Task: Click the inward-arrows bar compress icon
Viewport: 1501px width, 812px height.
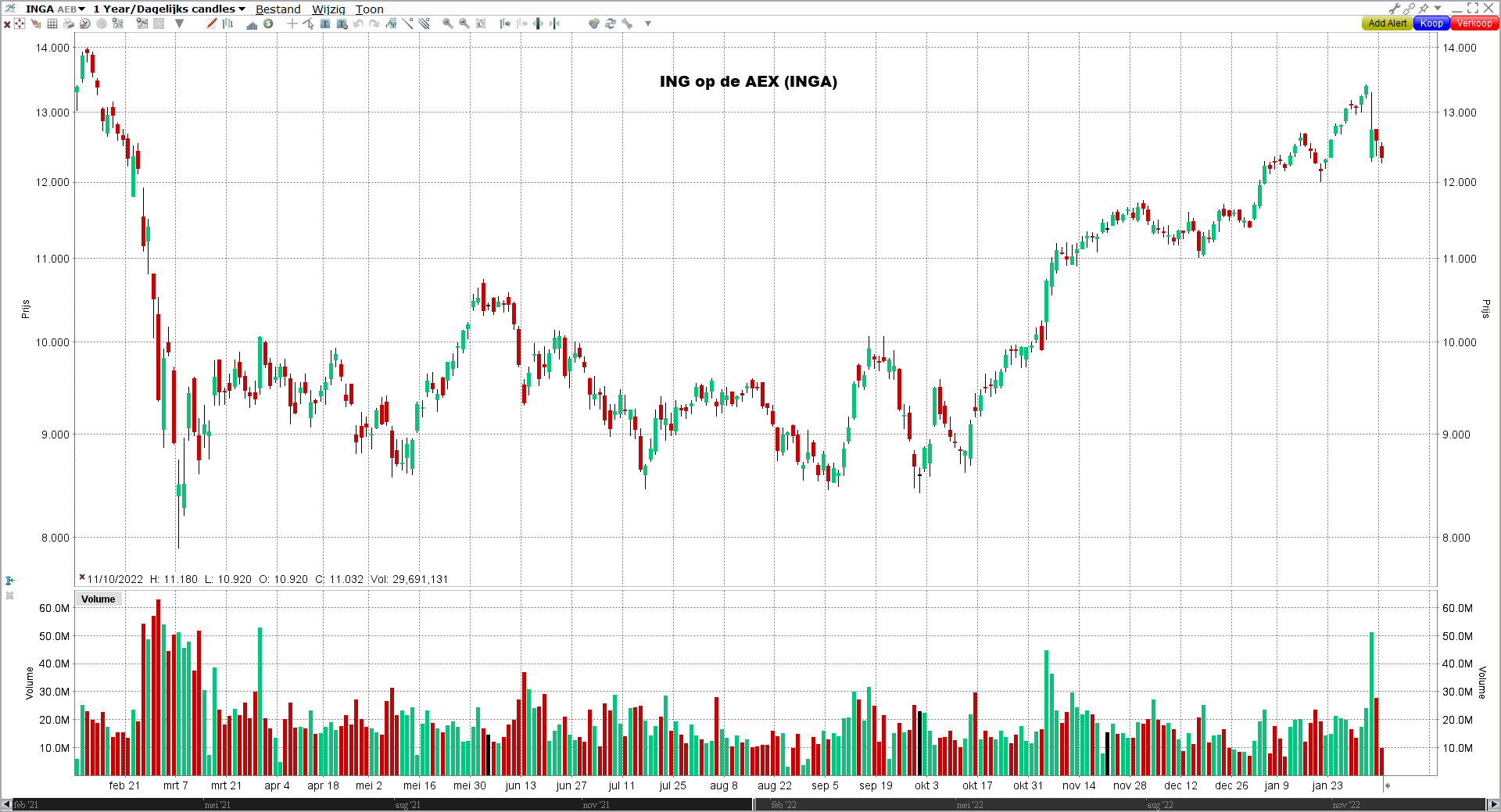Action: (554, 23)
